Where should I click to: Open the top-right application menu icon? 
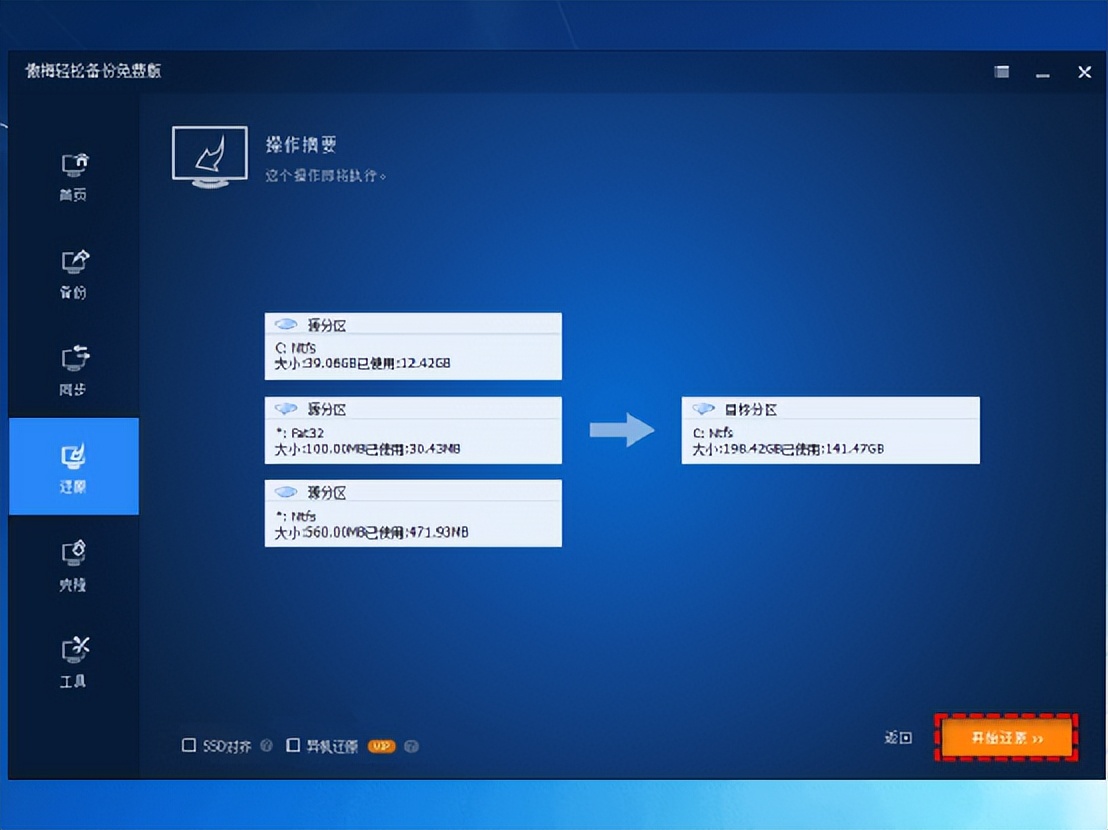coord(1001,72)
